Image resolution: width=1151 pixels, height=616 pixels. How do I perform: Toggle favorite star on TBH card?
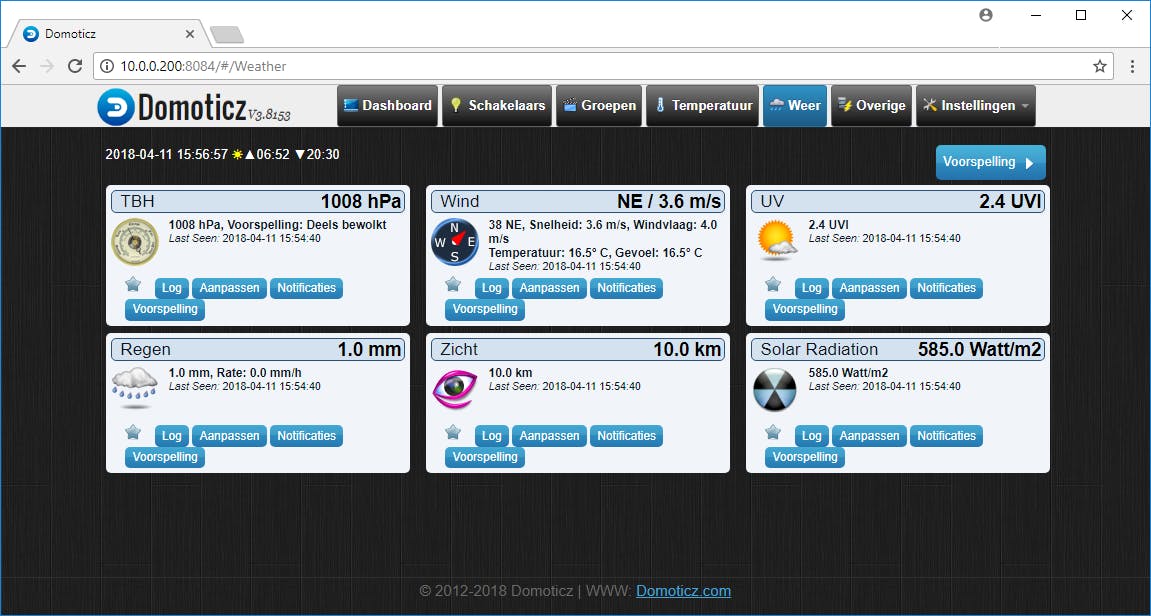(133, 283)
